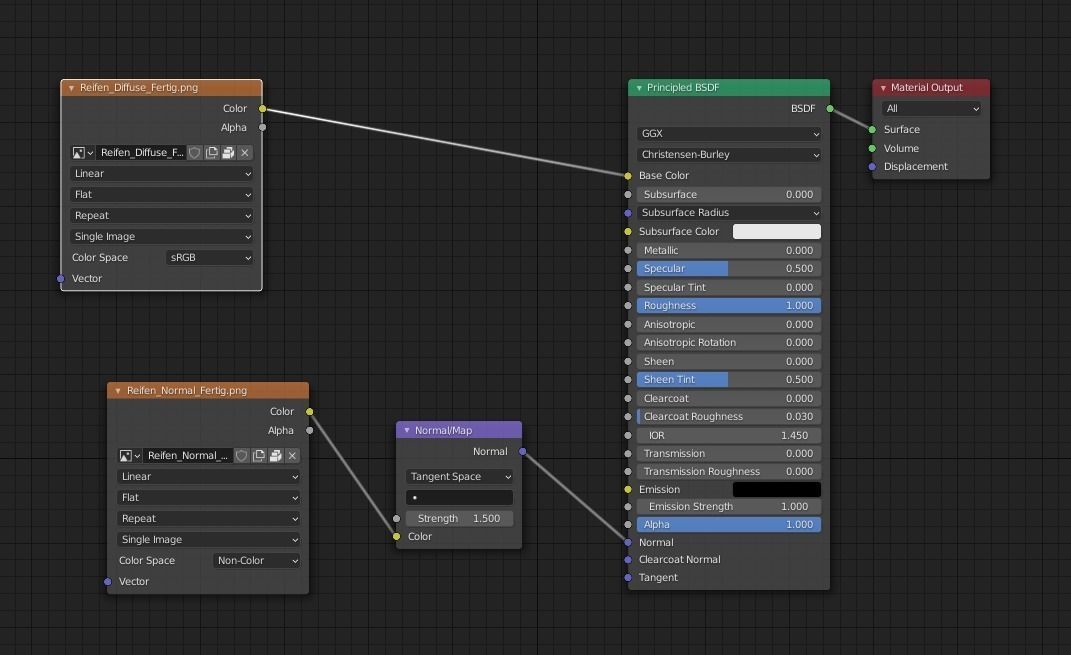Screen dimensions: 1071x655
Task: Click the Subsurface value field
Action: tap(729, 195)
